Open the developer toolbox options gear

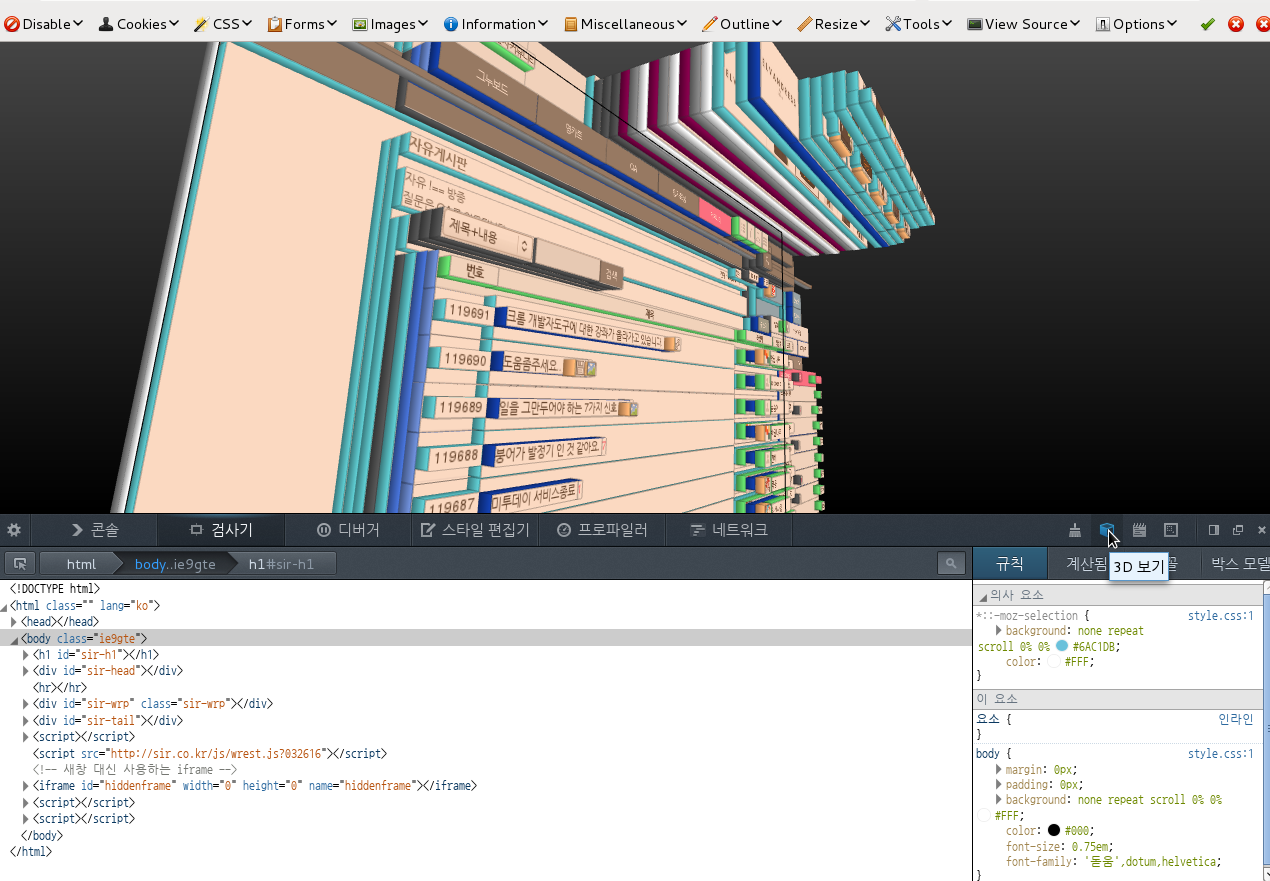click(x=14, y=530)
